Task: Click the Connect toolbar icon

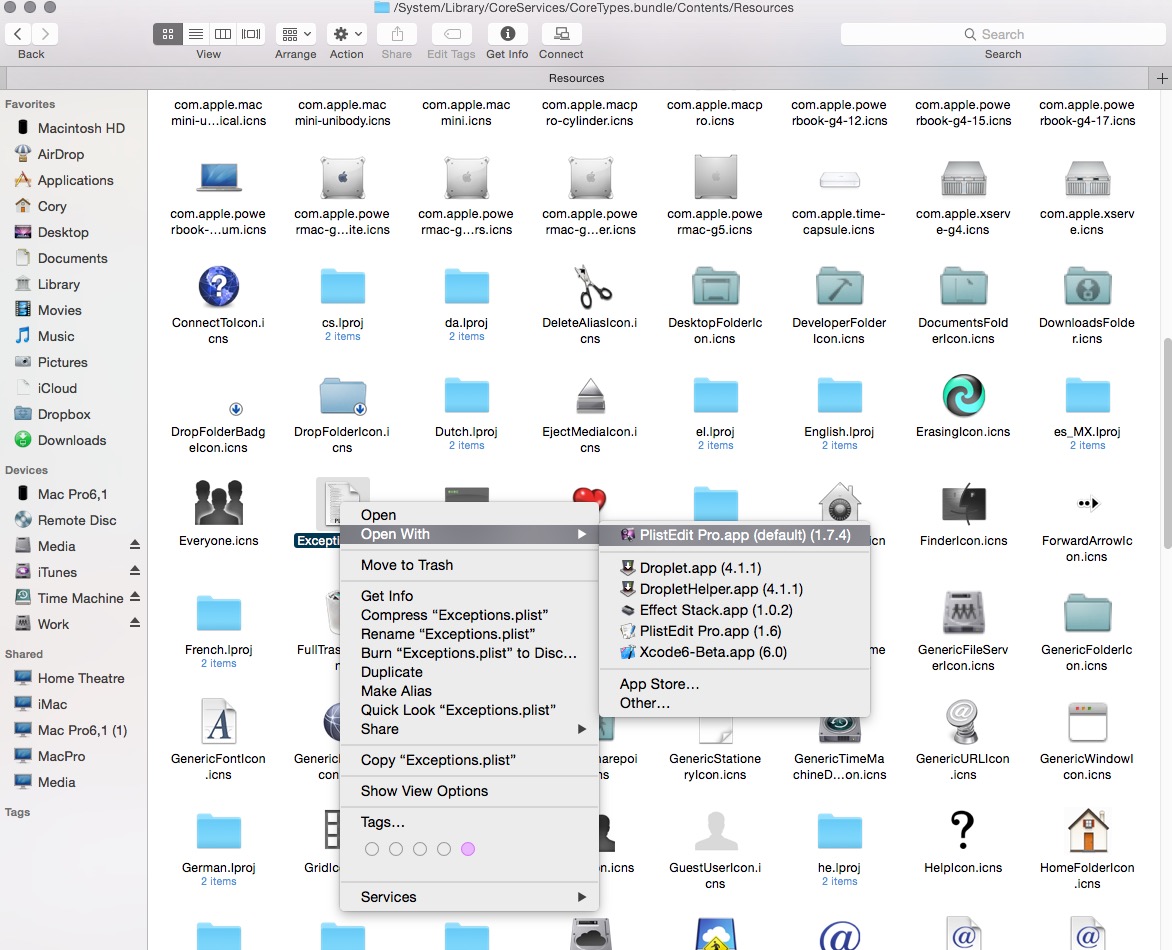Action: [561, 34]
